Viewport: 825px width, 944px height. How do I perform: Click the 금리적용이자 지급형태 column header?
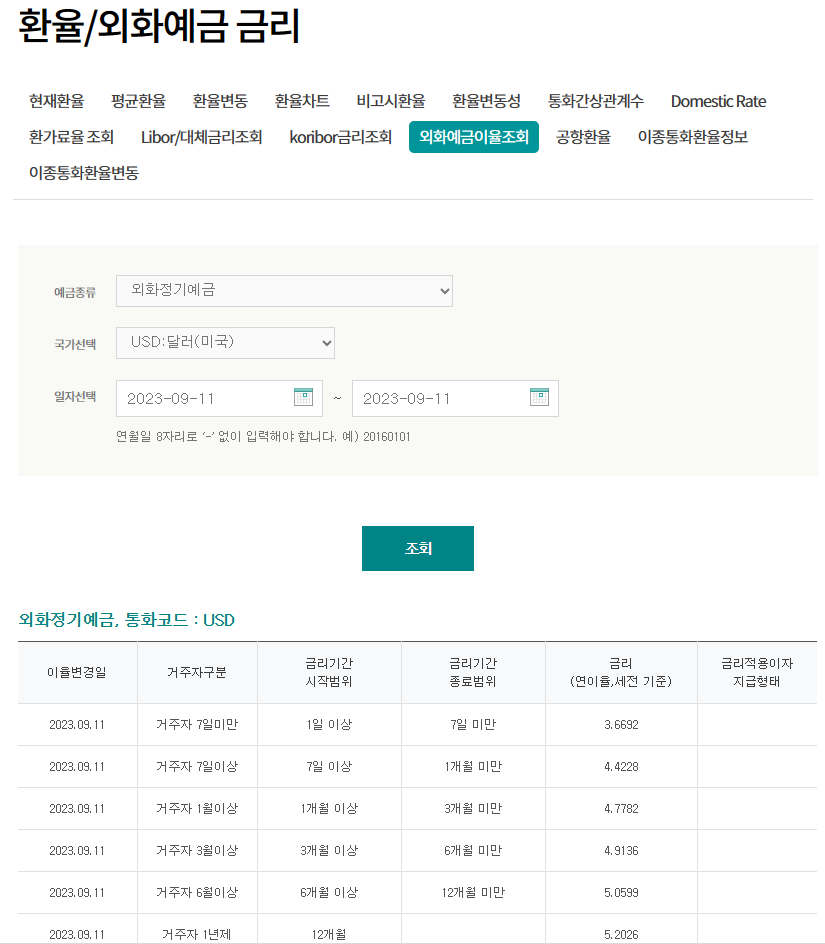pyautogui.click(x=757, y=672)
